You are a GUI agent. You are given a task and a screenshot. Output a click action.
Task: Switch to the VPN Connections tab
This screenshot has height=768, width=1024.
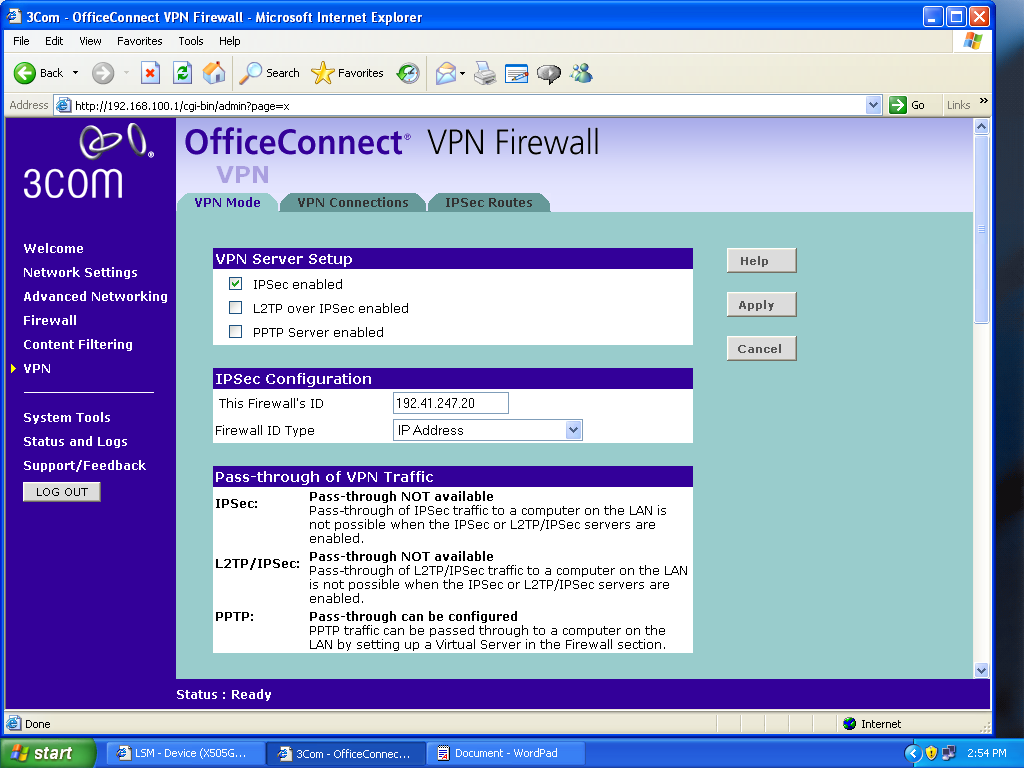353,203
